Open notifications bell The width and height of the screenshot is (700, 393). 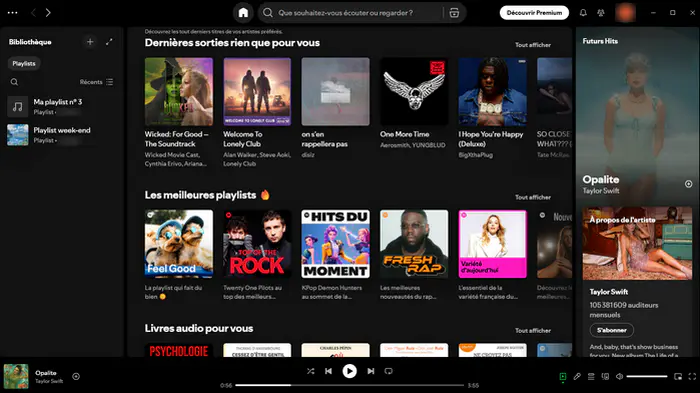pyautogui.click(x=583, y=13)
